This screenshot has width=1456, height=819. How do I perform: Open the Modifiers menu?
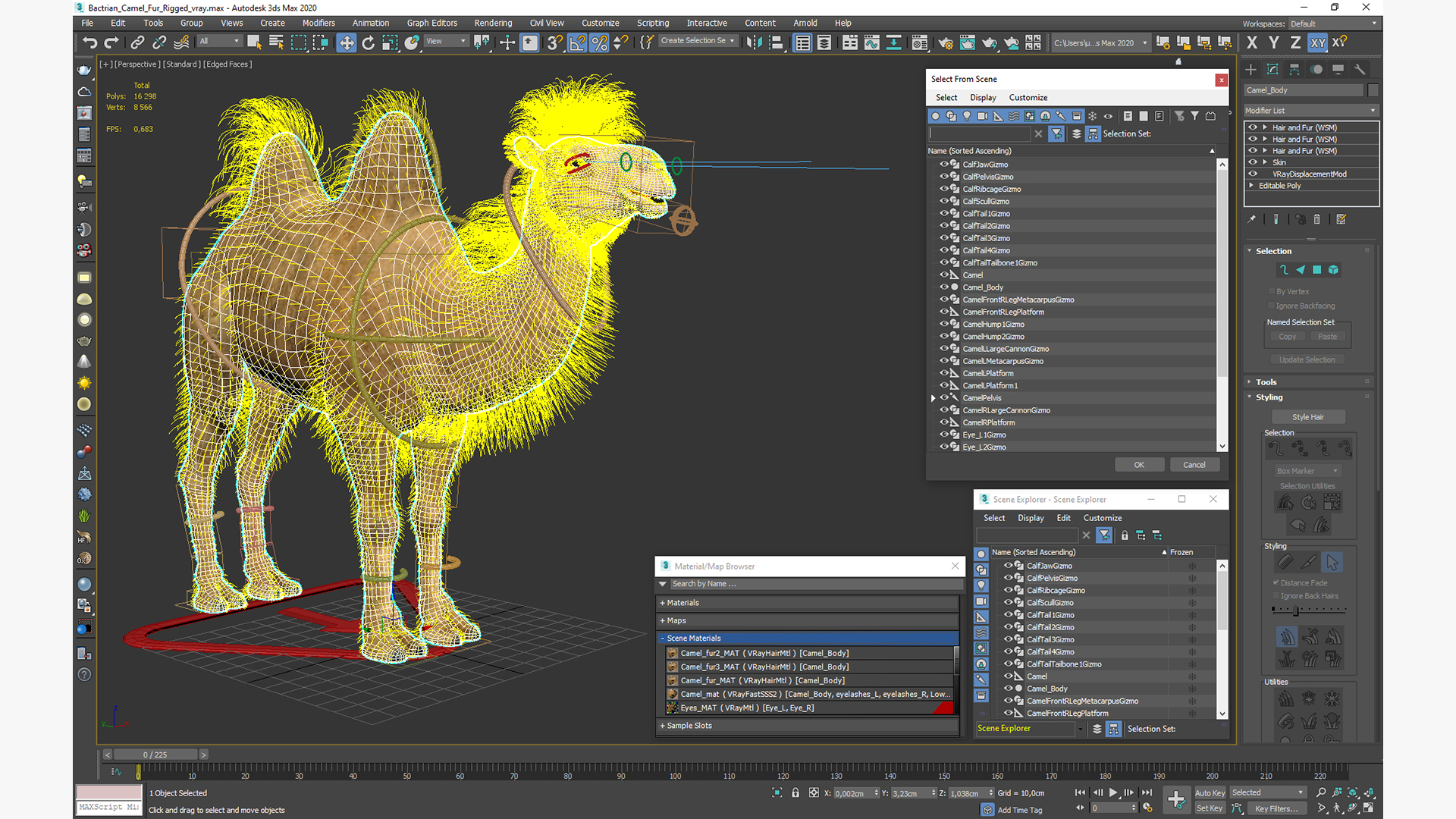point(318,23)
